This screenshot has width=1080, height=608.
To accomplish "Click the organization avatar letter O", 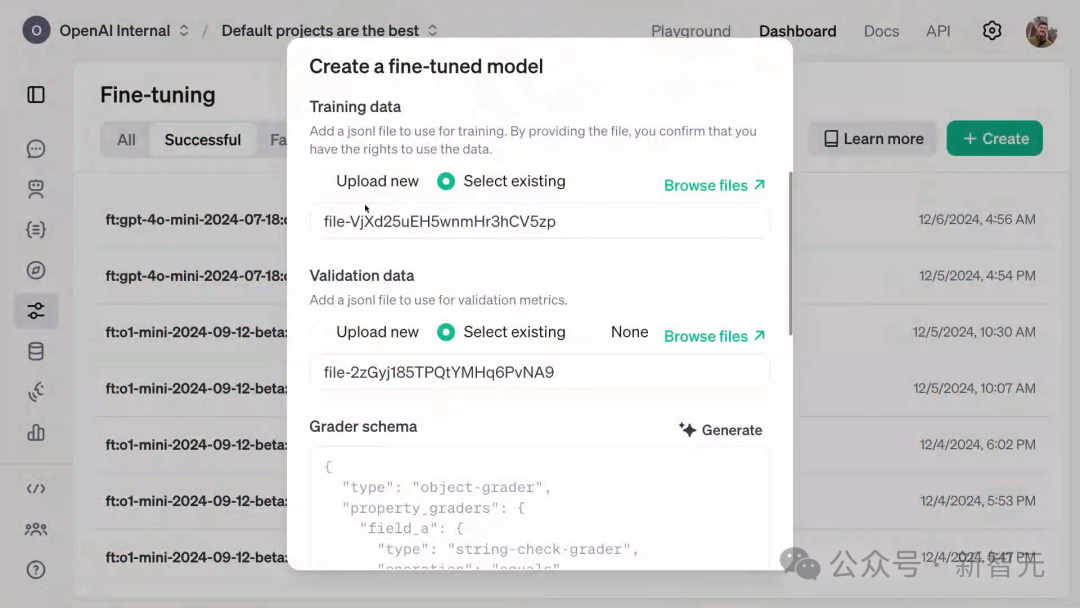I will pyautogui.click(x=36, y=30).
